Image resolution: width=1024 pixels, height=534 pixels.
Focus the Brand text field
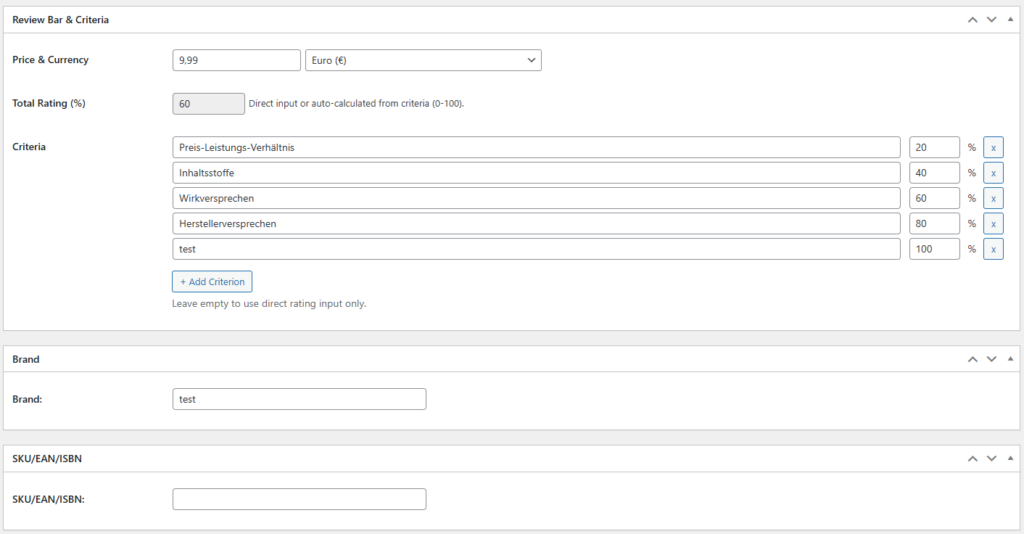pos(299,399)
